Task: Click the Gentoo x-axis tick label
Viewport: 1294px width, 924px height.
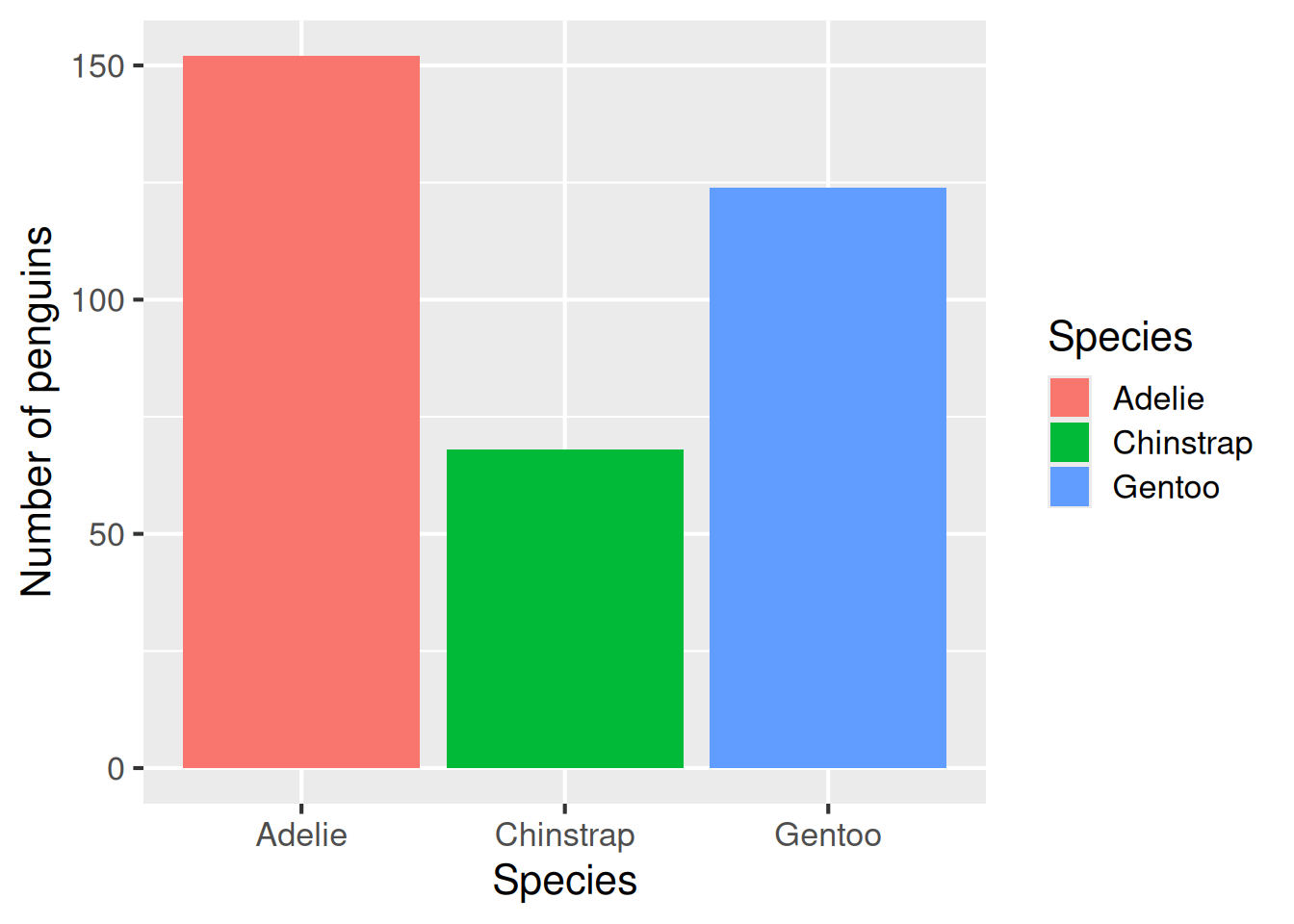Action: pos(828,834)
